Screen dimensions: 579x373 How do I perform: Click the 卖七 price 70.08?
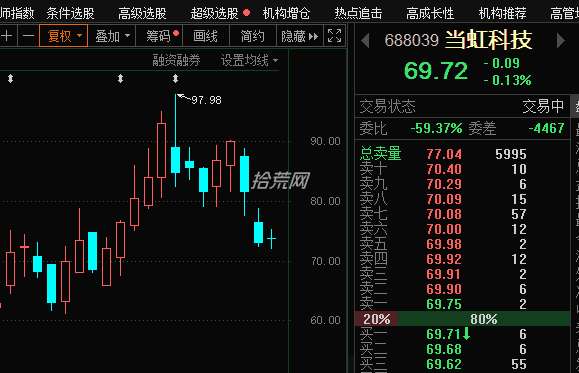click(444, 214)
